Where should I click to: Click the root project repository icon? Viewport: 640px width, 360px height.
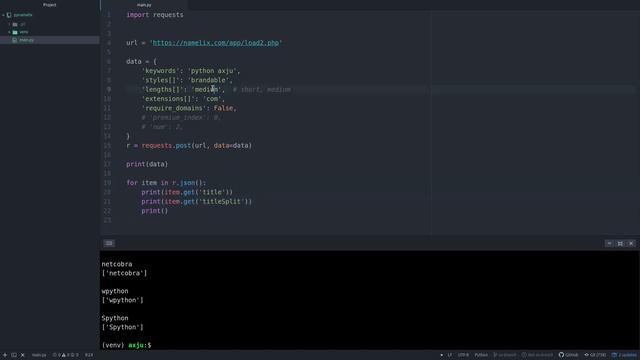coord(9,15)
